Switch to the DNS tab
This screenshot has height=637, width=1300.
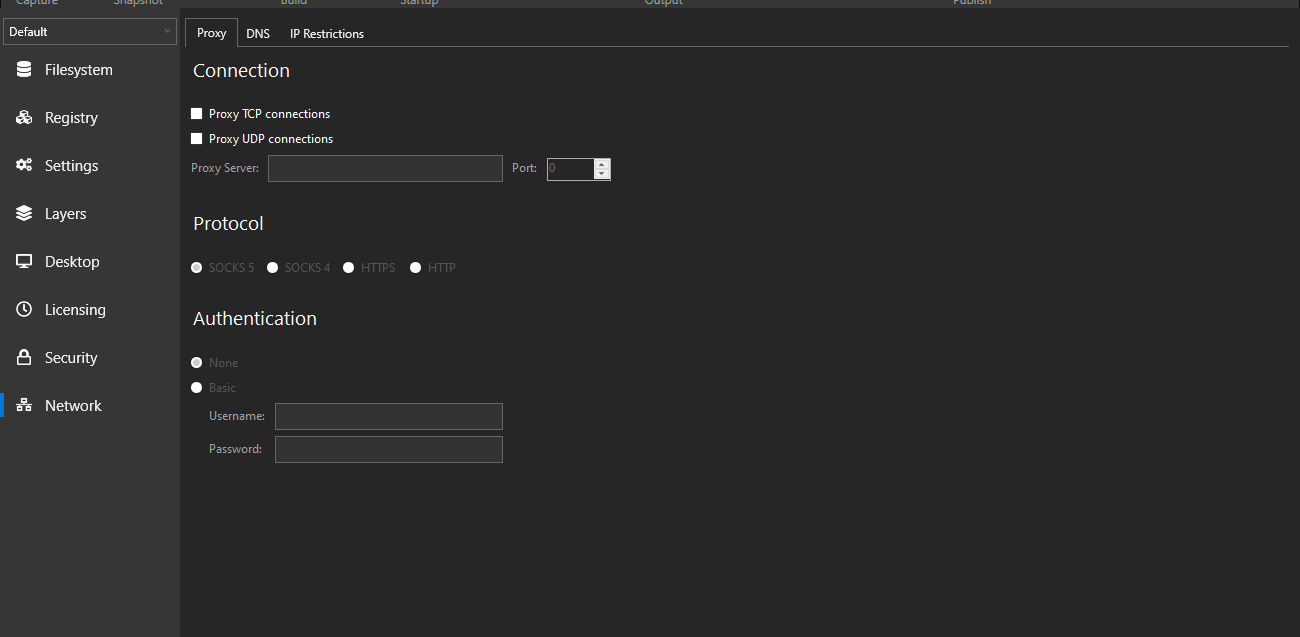[x=258, y=33]
